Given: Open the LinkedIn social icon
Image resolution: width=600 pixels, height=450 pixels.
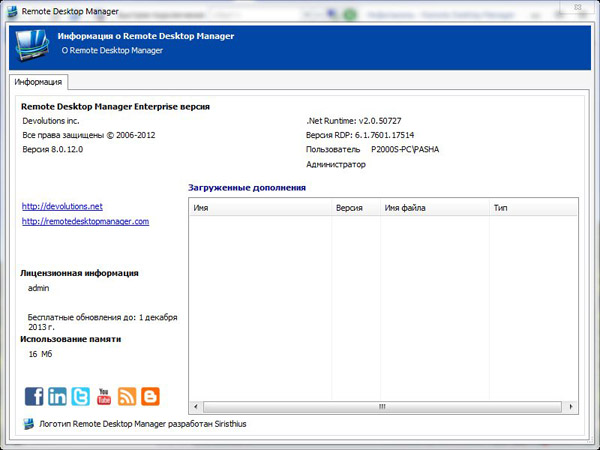Looking at the screenshot, I should tap(57, 396).
